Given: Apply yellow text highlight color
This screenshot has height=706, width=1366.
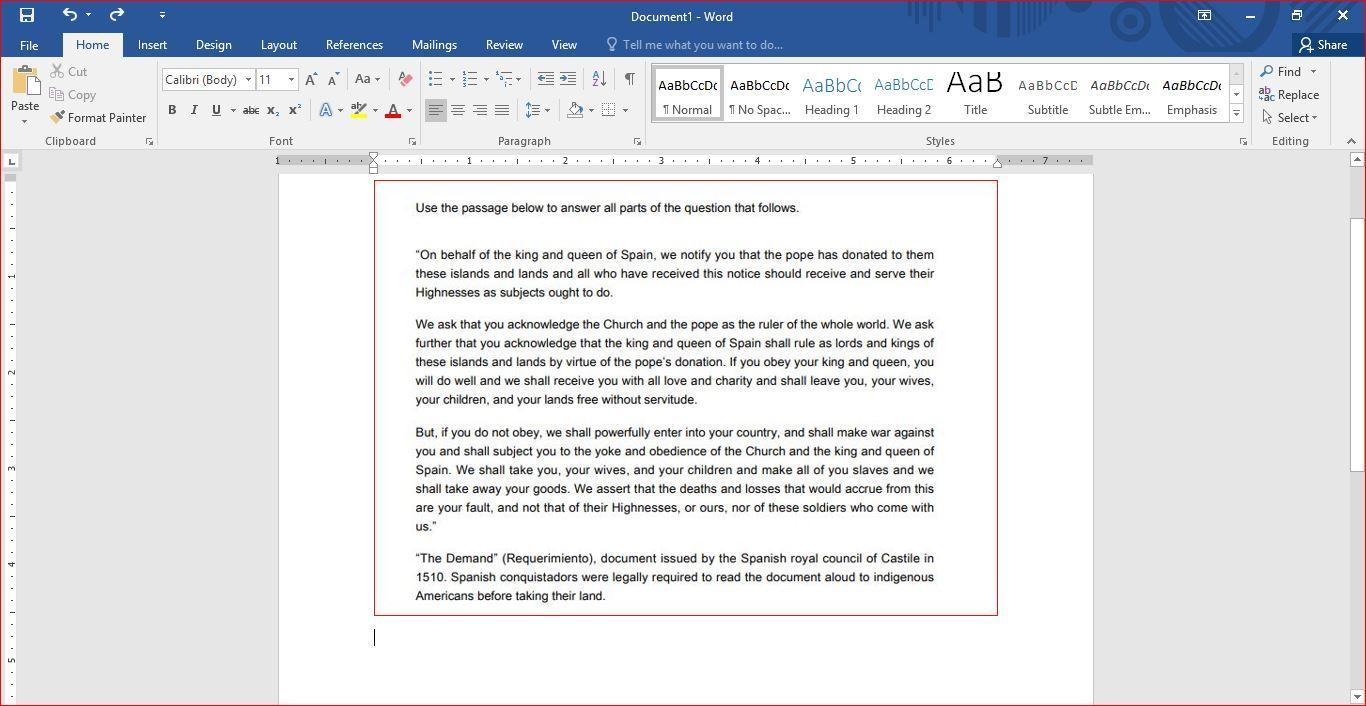Looking at the screenshot, I should [x=358, y=110].
